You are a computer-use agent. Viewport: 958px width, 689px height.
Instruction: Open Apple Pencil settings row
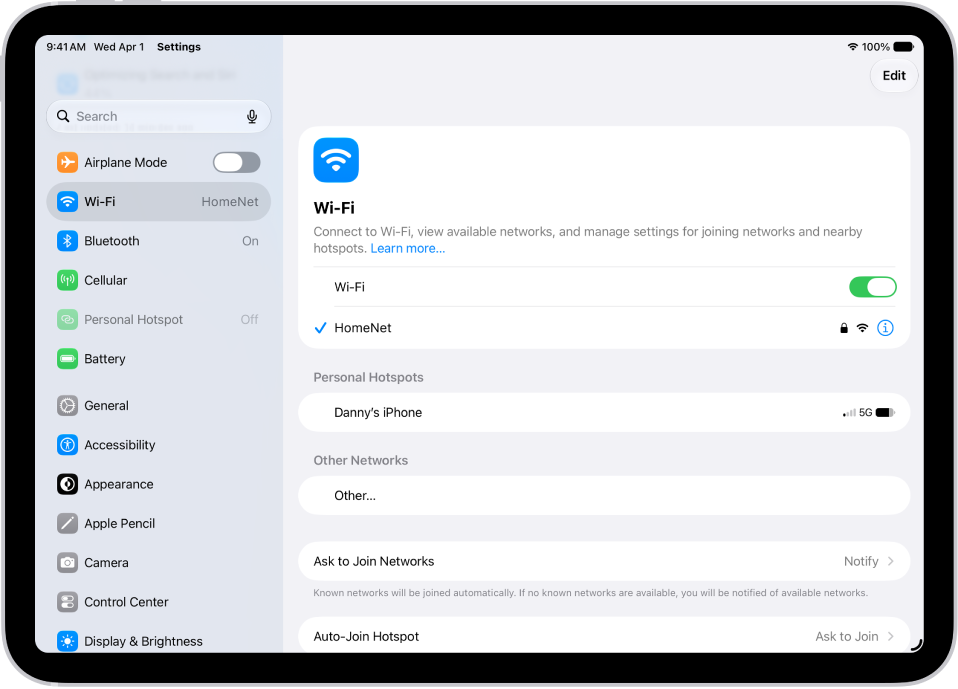(x=159, y=523)
